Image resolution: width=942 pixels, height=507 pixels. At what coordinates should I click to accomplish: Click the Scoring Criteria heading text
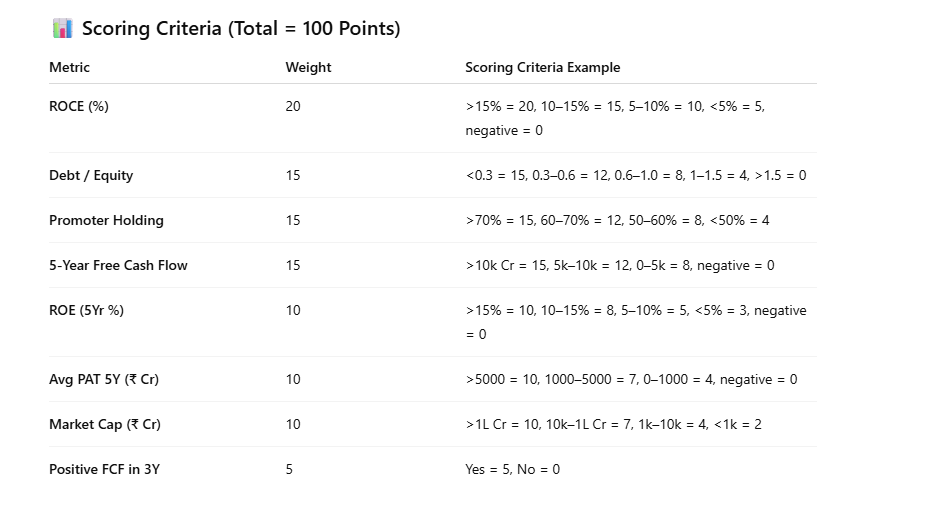pos(241,28)
